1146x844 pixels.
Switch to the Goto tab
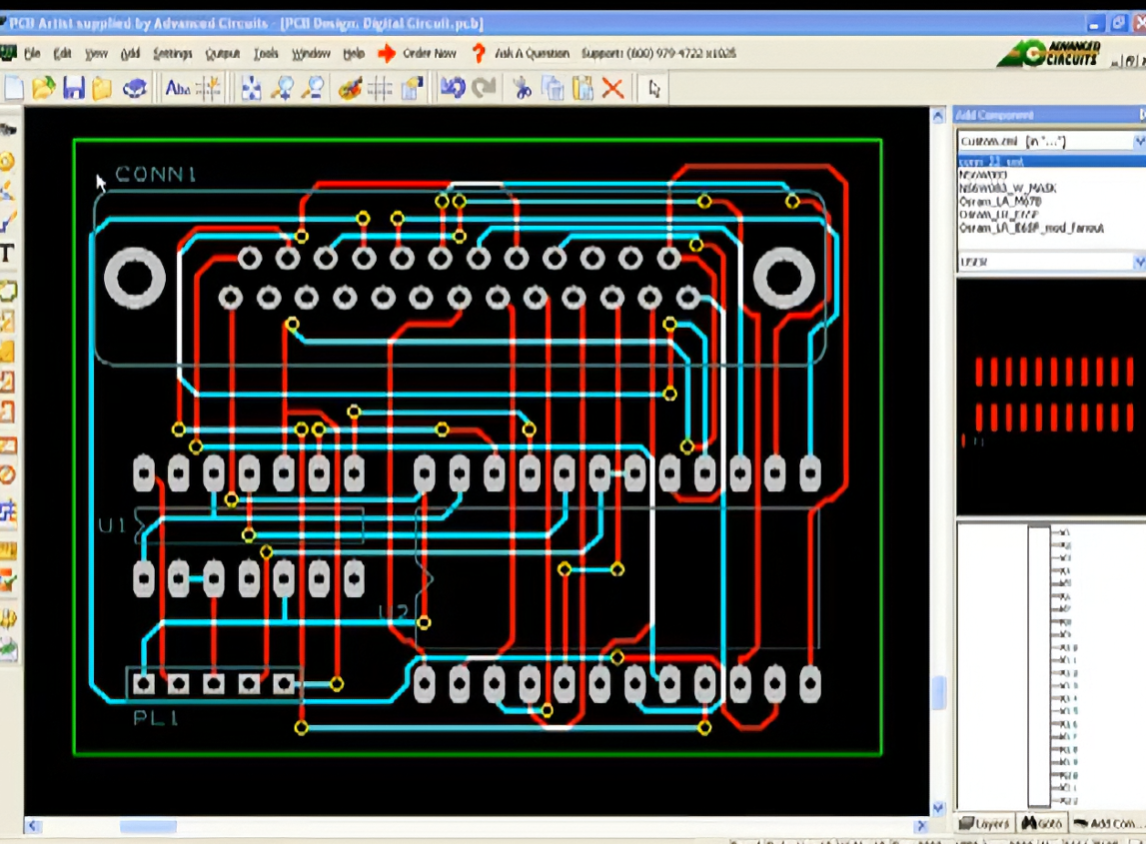point(1044,823)
